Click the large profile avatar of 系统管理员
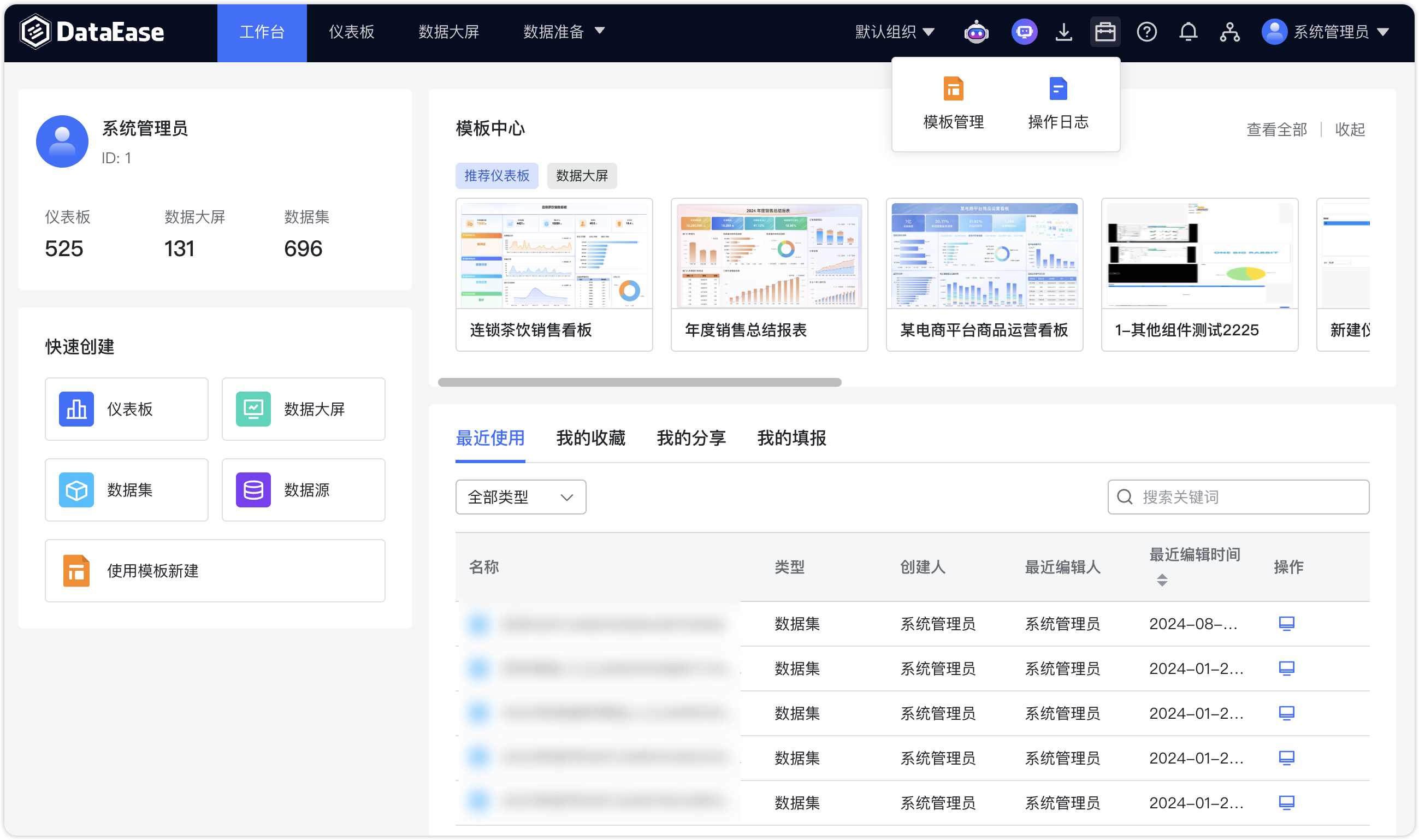The image size is (1419, 840). pos(62,141)
